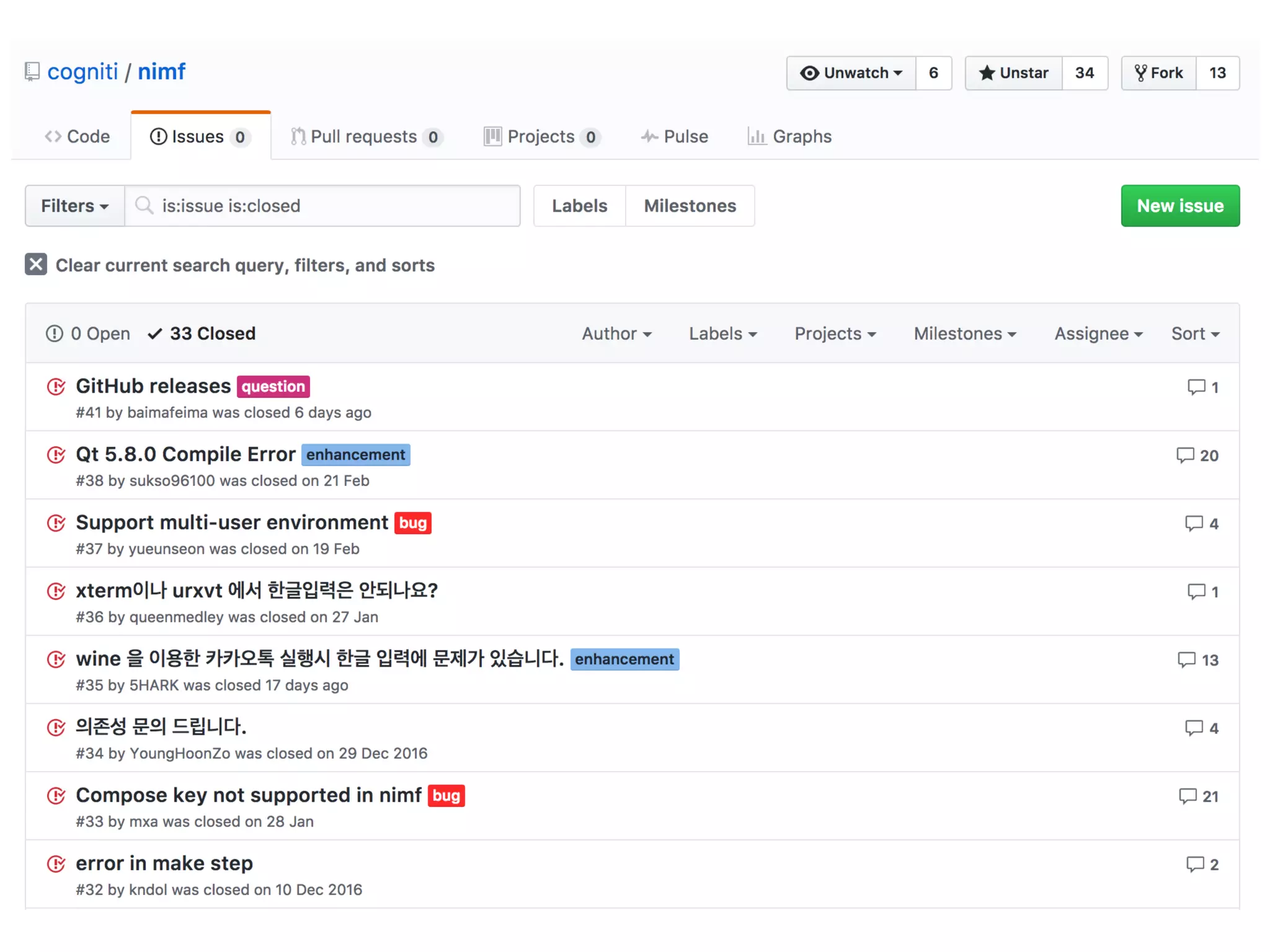Toggle Unwatch for this repository
This screenshot has width=1270, height=952.
point(851,73)
